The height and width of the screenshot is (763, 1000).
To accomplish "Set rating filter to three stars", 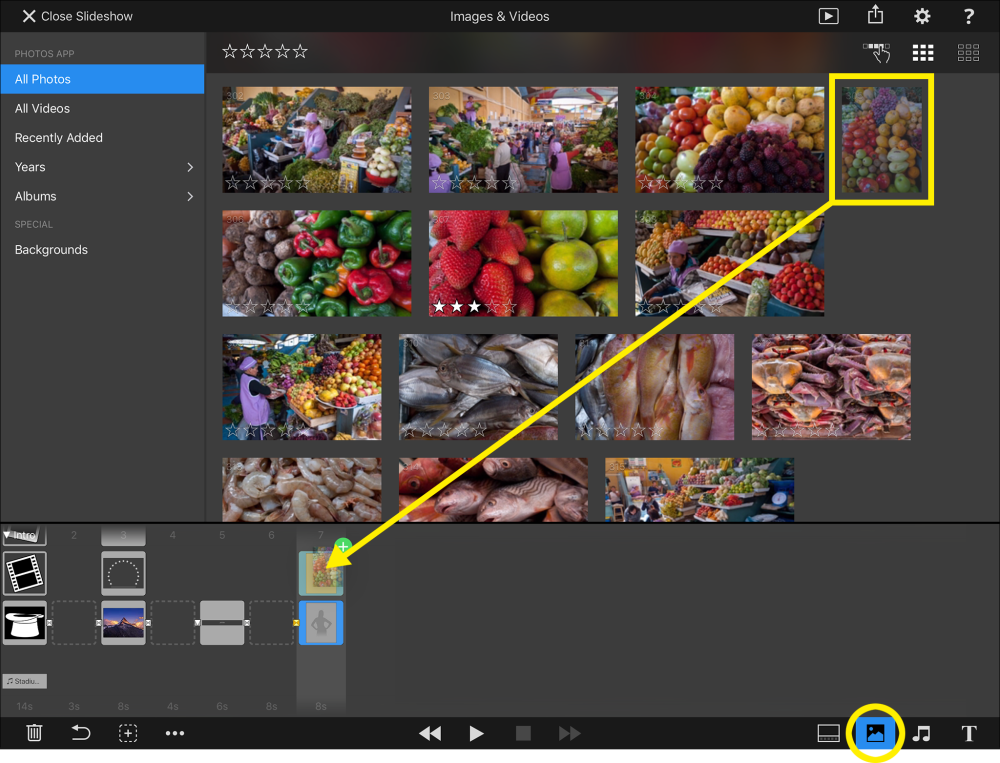I will click(265, 51).
